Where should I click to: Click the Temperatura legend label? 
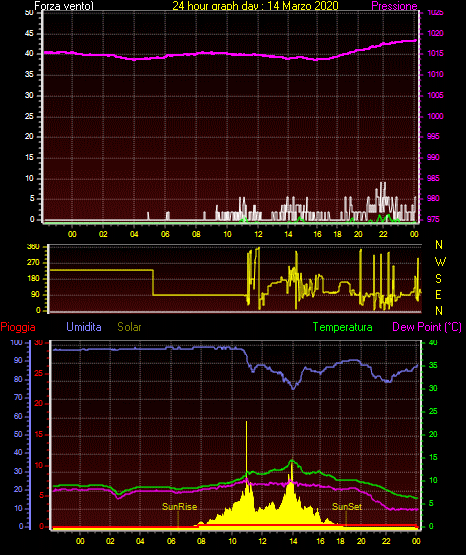(x=343, y=327)
